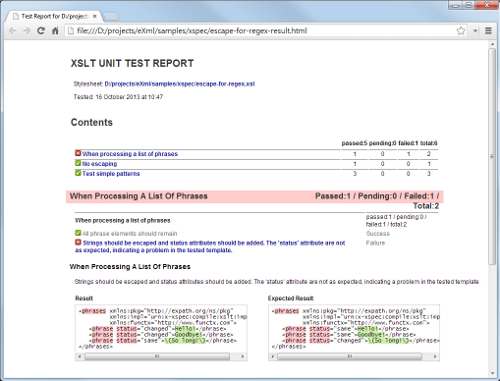500x381 pixels.
Task: Click the page vertical scrollbar thumb
Action: coord(492,156)
